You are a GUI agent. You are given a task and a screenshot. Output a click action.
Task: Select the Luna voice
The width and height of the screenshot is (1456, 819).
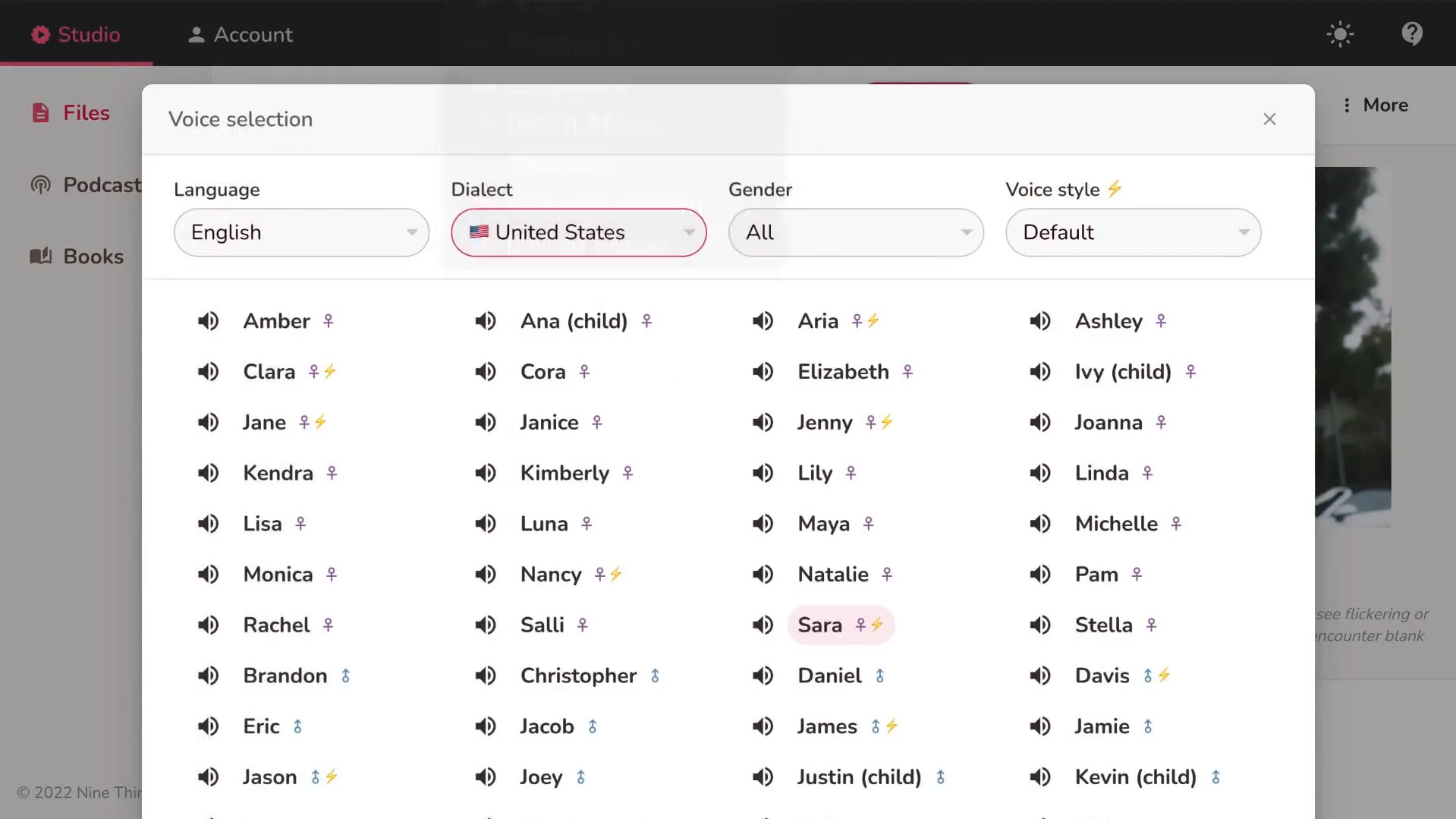[544, 524]
